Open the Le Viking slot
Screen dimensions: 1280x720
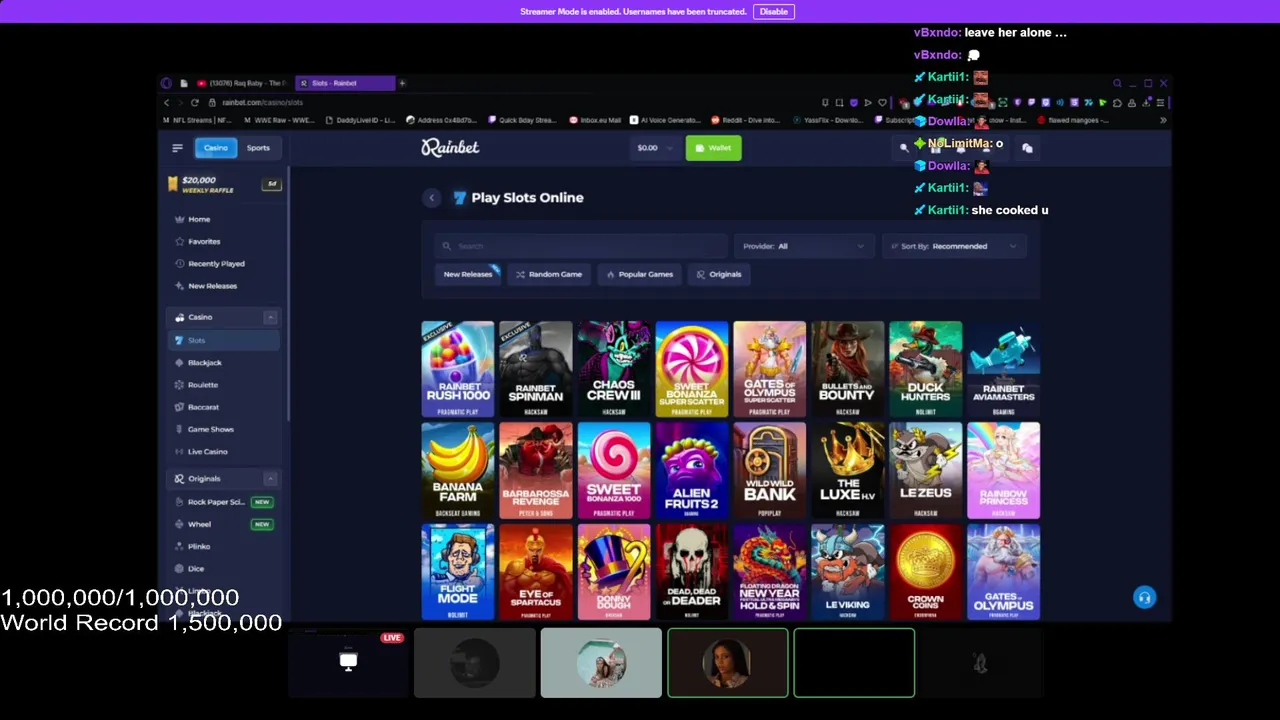[848, 572]
